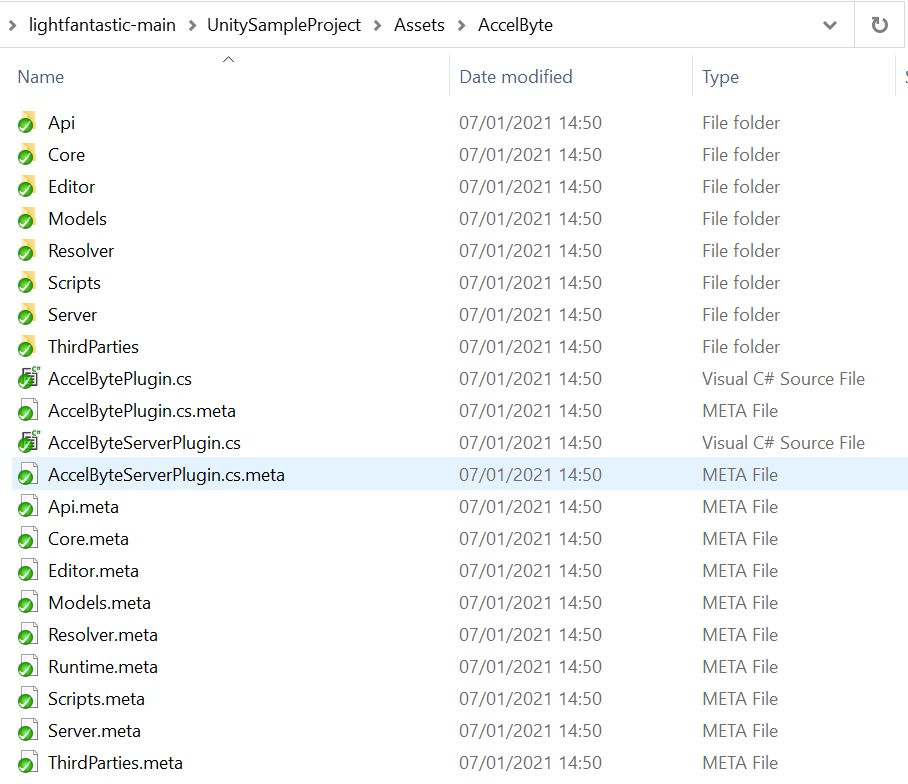This screenshot has height=784, width=908.
Task: Click the Models.meta file icon
Action: 27,603
